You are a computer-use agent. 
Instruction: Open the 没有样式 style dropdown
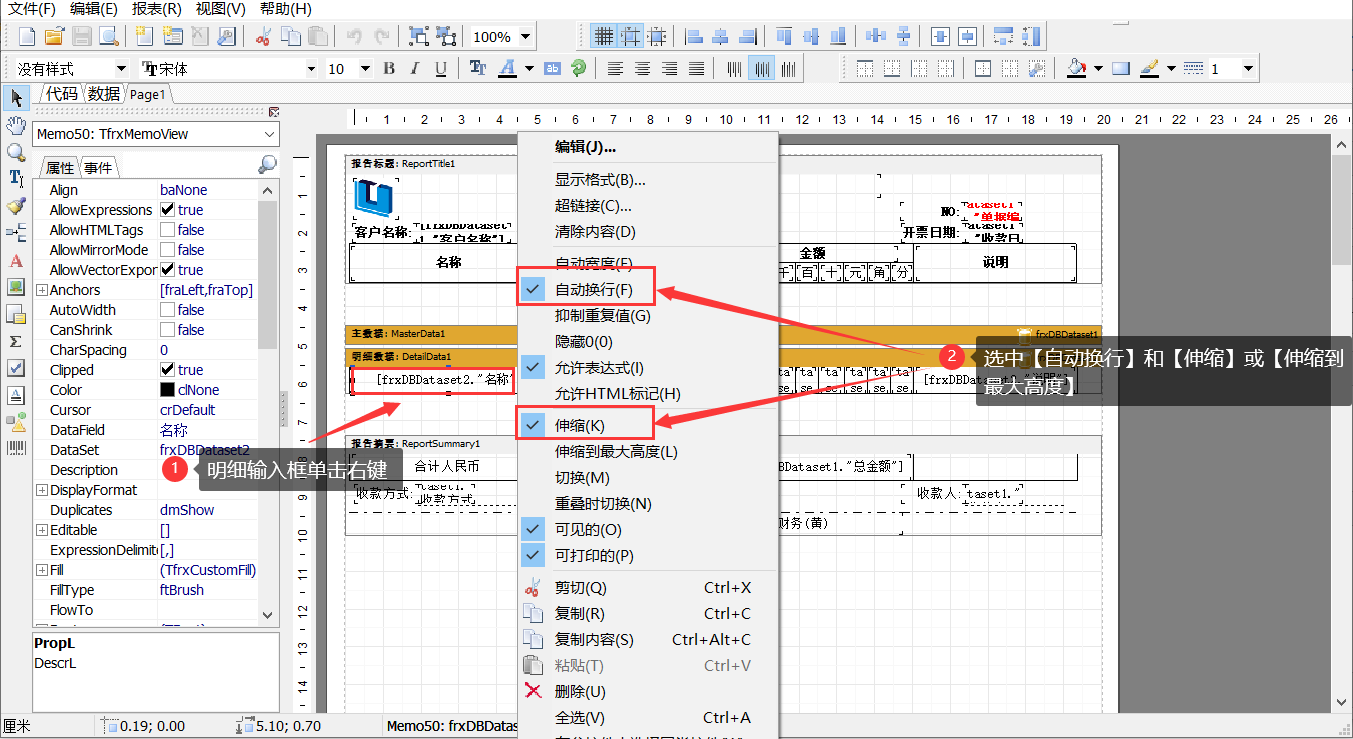(121, 69)
